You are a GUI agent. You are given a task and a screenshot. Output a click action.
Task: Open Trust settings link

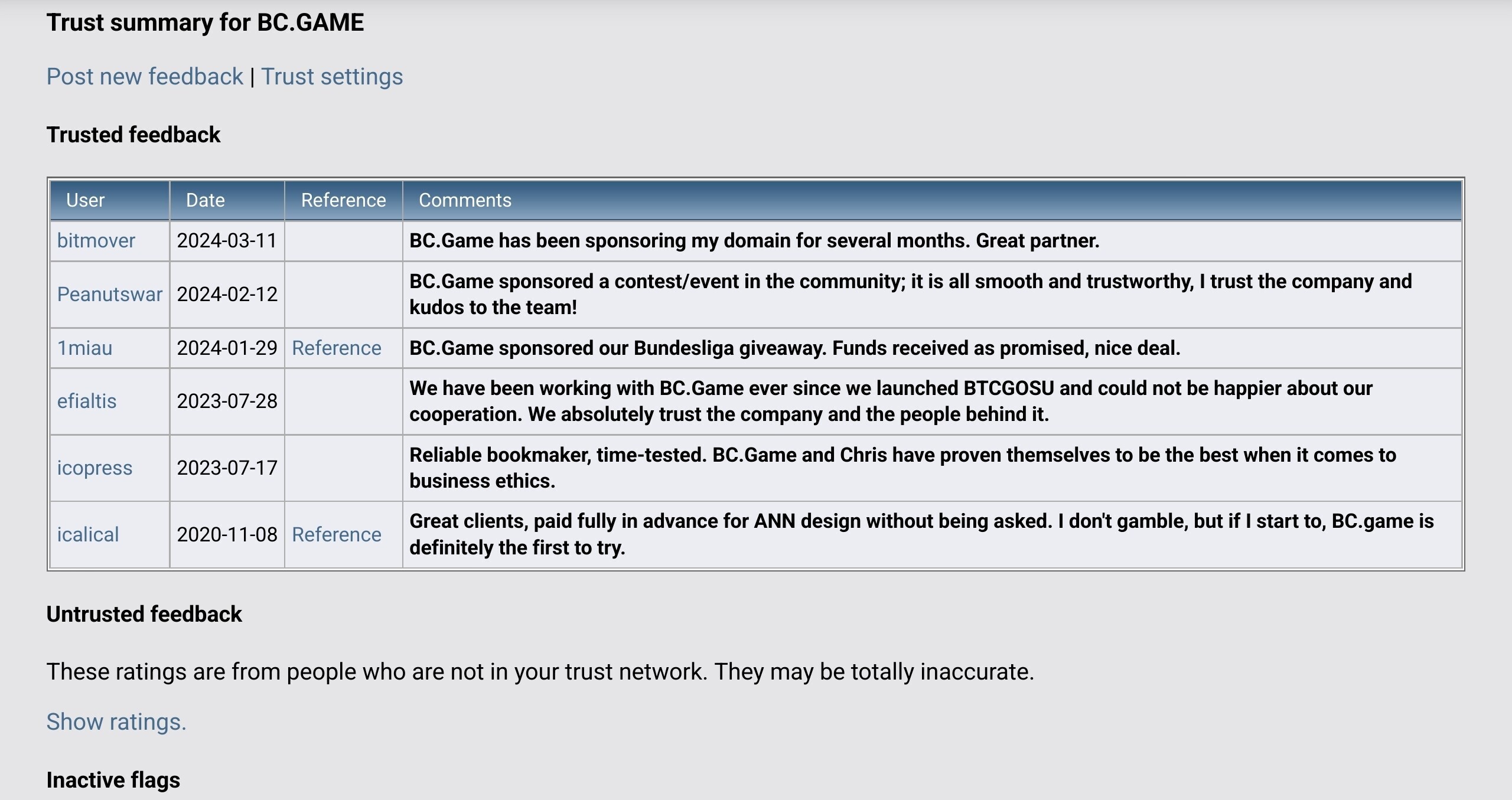[x=332, y=77]
